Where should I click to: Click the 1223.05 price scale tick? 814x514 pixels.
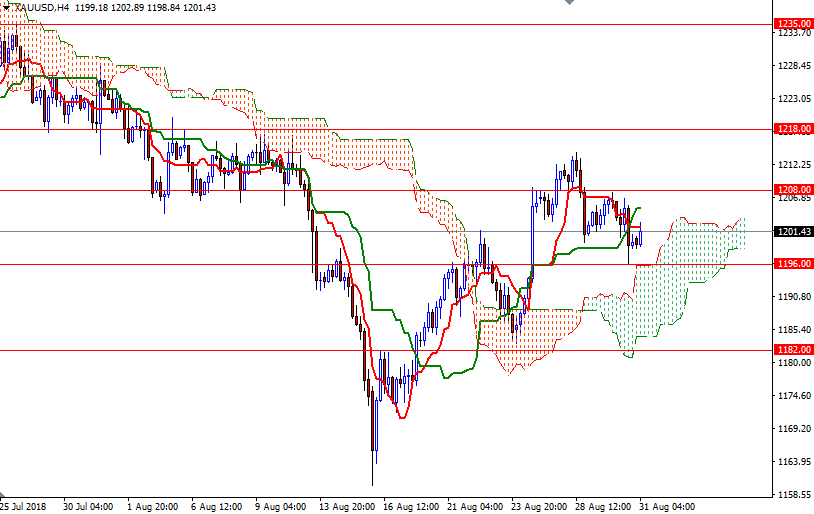792,99
